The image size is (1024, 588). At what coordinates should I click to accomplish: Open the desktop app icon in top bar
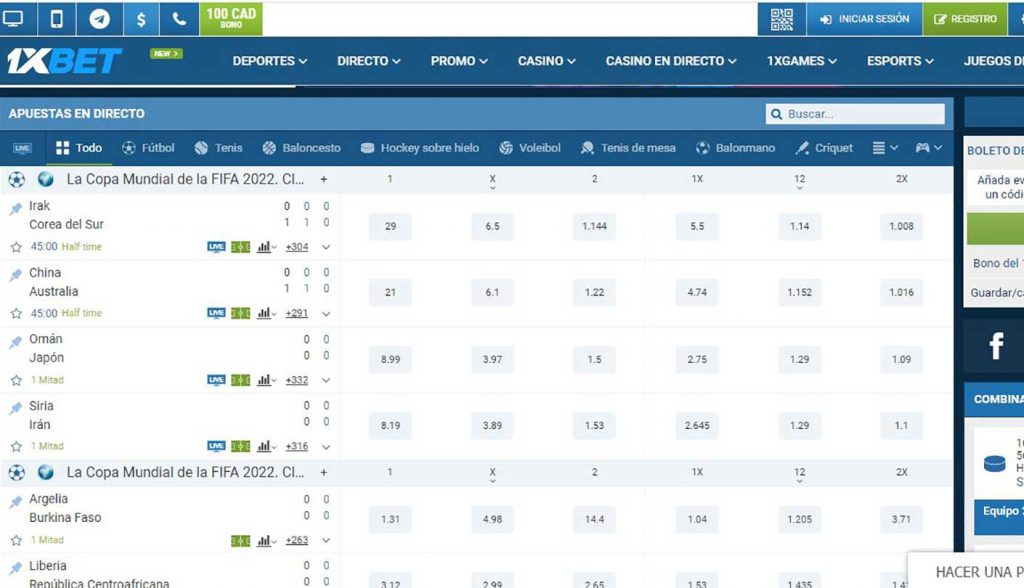tap(13, 19)
